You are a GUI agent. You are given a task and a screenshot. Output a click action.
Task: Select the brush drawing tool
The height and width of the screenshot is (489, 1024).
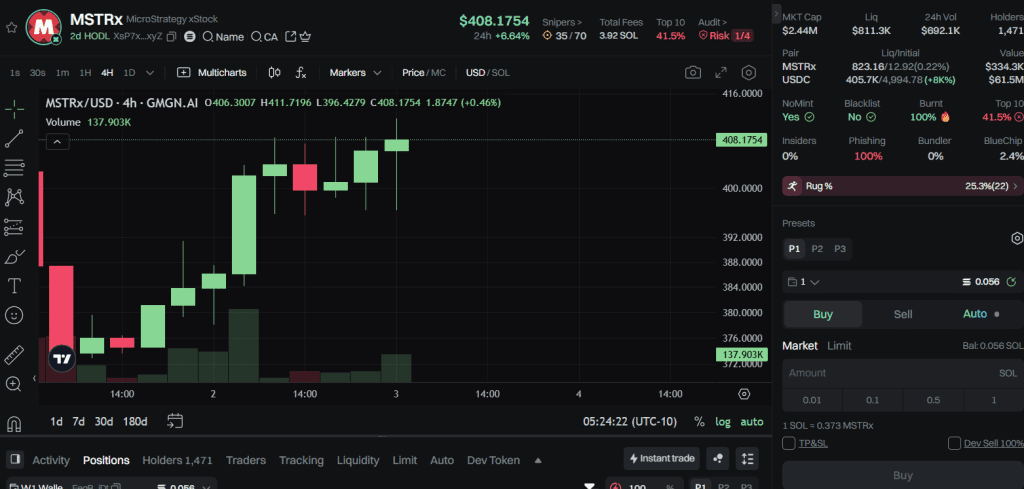(x=14, y=257)
